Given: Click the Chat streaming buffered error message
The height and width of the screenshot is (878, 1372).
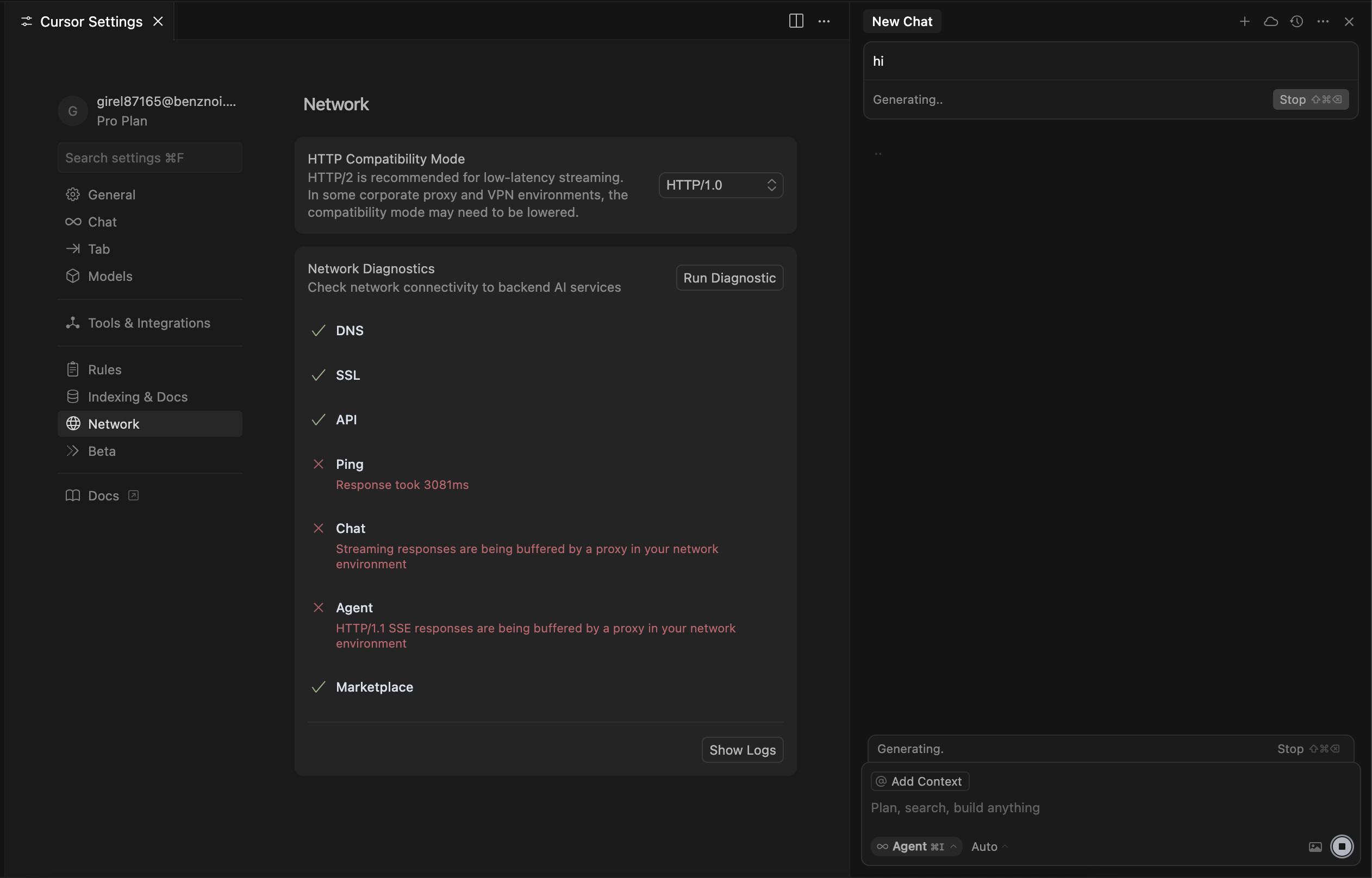Looking at the screenshot, I should [527, 556].
